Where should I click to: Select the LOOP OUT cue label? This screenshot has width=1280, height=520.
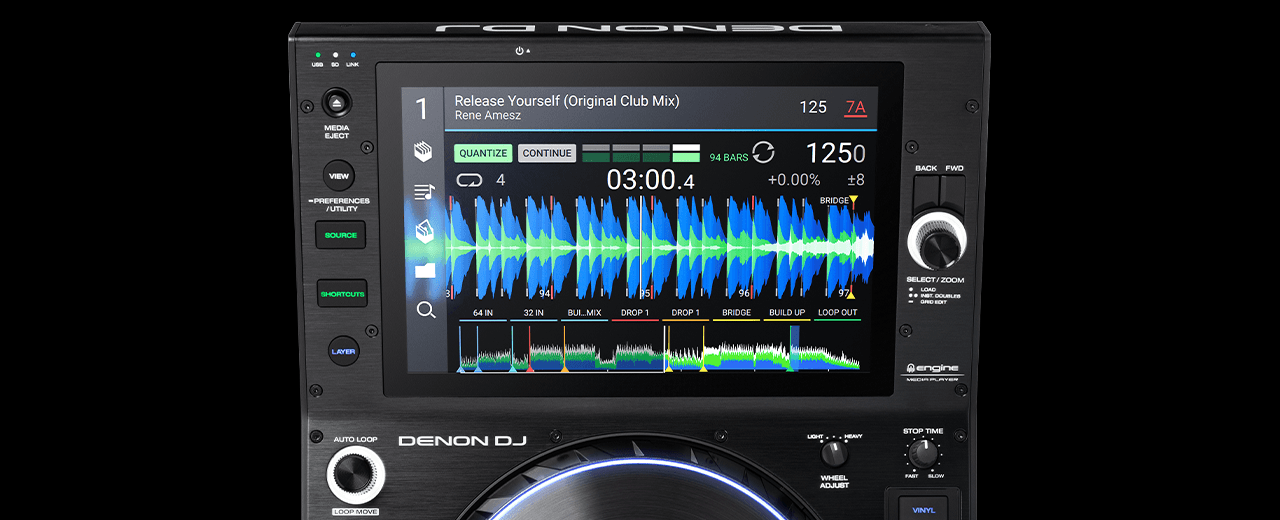(837, 313)
